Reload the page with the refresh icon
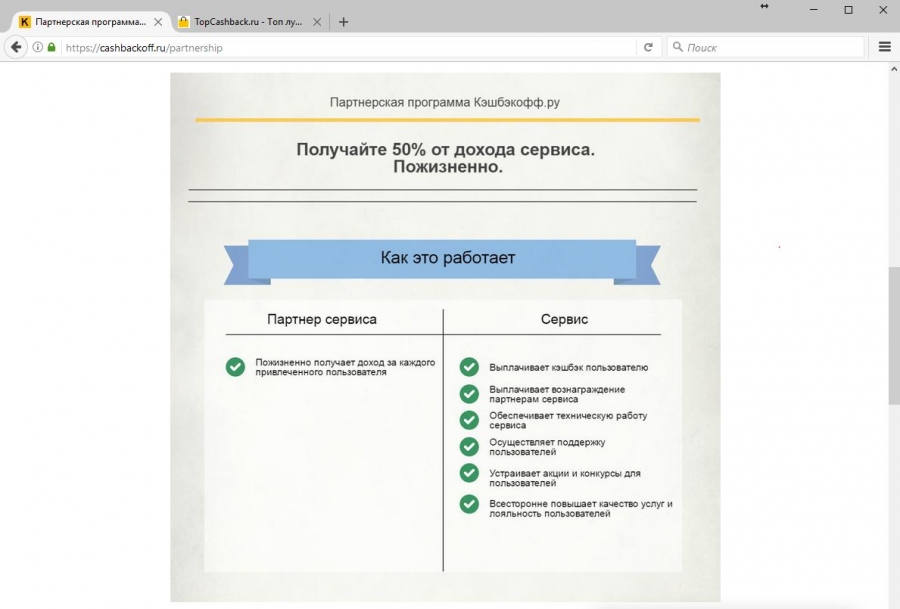The width and height of the screenshot is (900, 609). tap(648, 47)
